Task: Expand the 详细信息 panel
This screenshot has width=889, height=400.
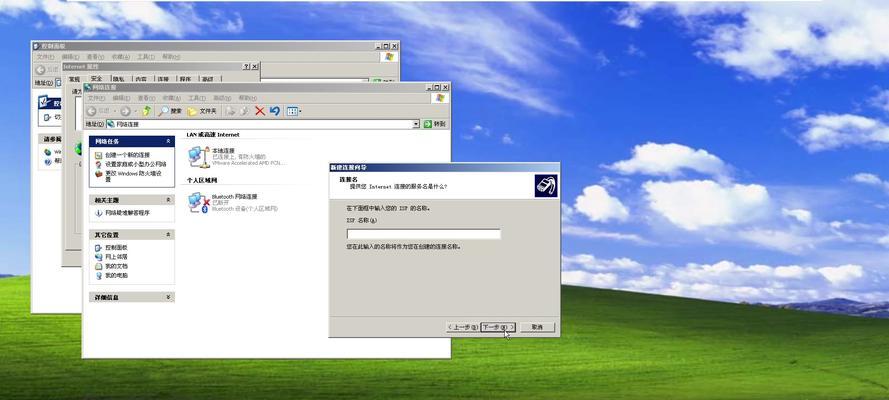Action: coord(168,297)
